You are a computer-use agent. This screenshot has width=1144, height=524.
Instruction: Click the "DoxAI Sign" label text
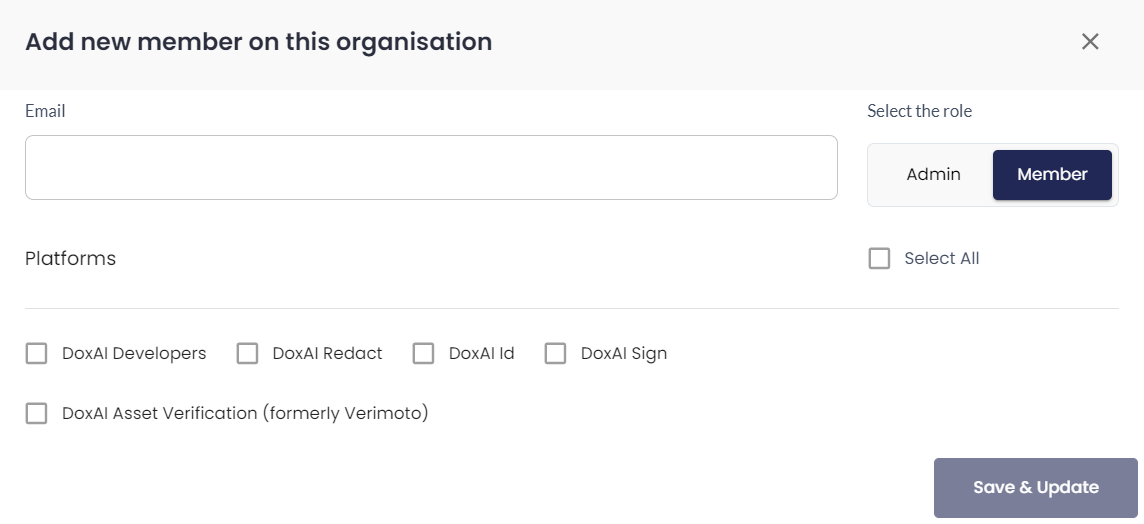click(x=623, y=353)
